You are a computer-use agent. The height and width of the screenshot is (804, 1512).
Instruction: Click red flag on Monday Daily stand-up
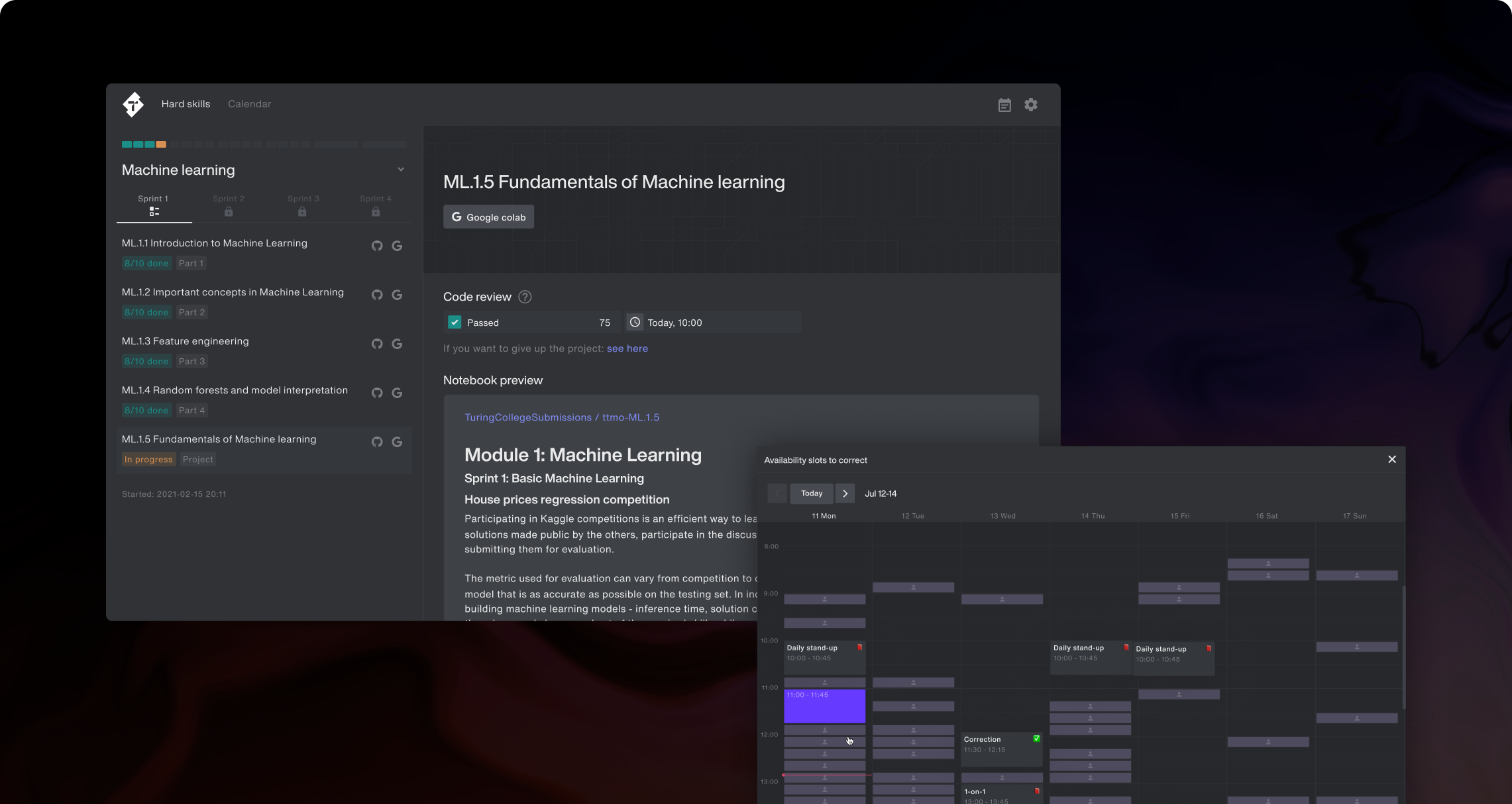(x=860, y=647)
